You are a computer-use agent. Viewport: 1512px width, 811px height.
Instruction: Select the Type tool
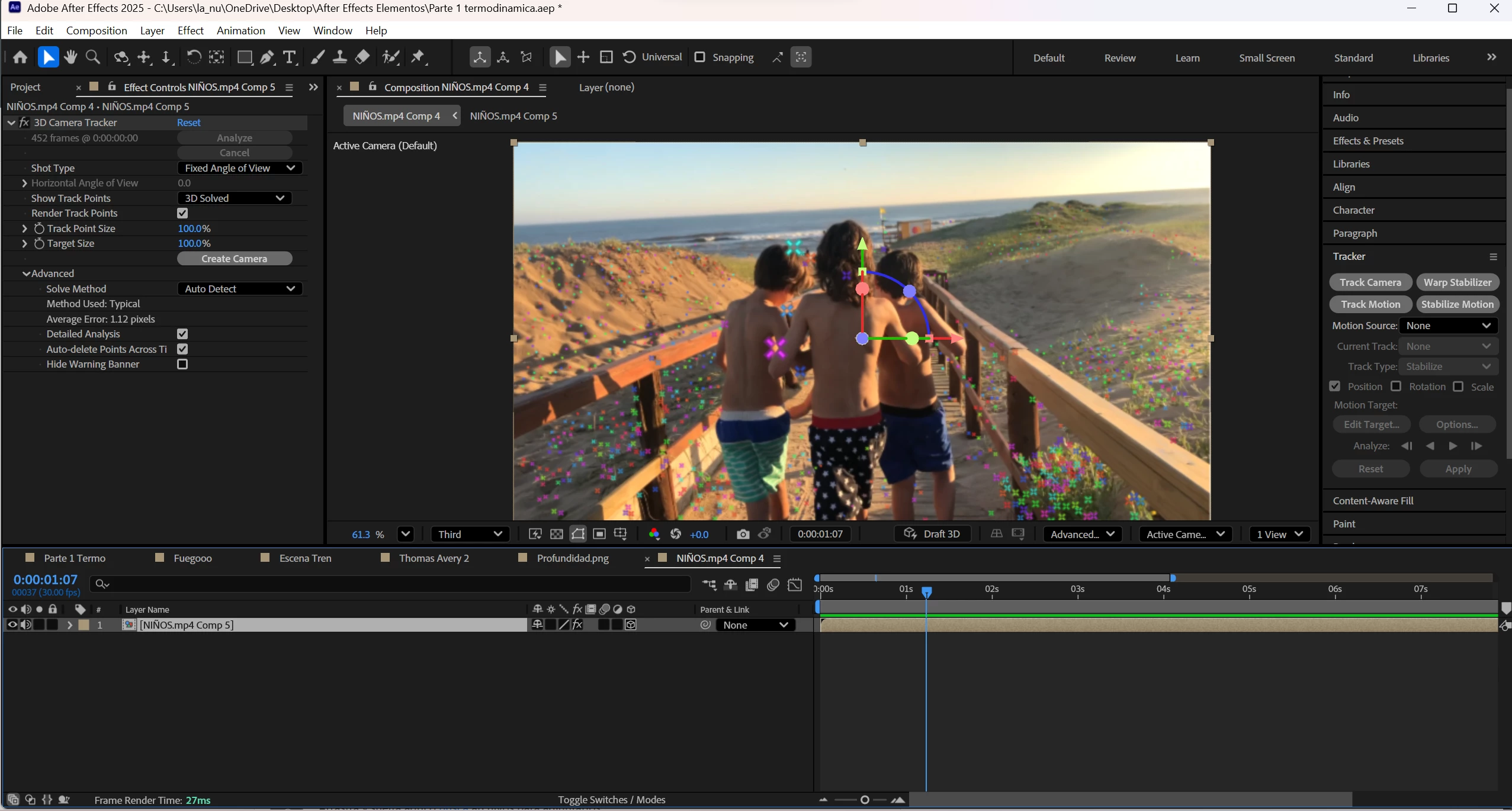(290, 57)
